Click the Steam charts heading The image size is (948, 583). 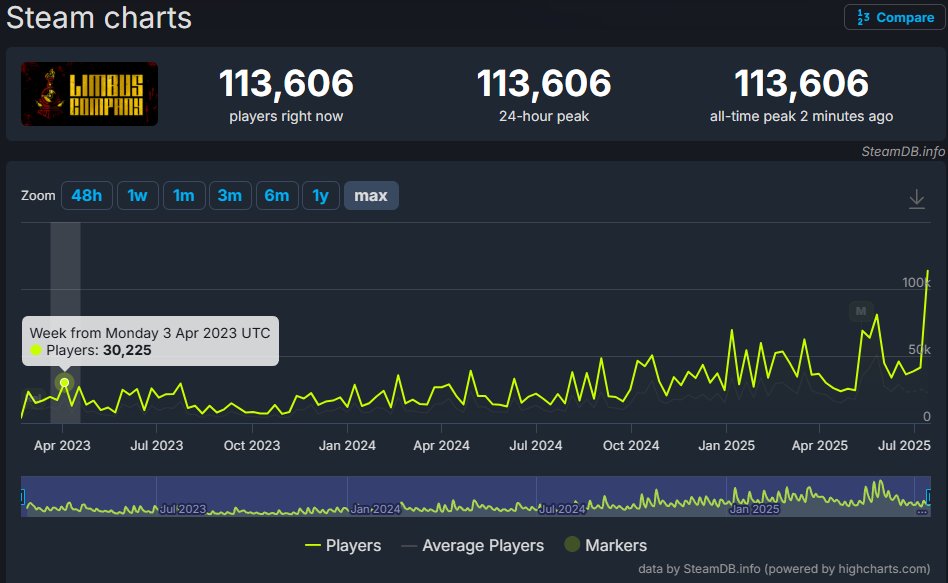pos(99,18)
